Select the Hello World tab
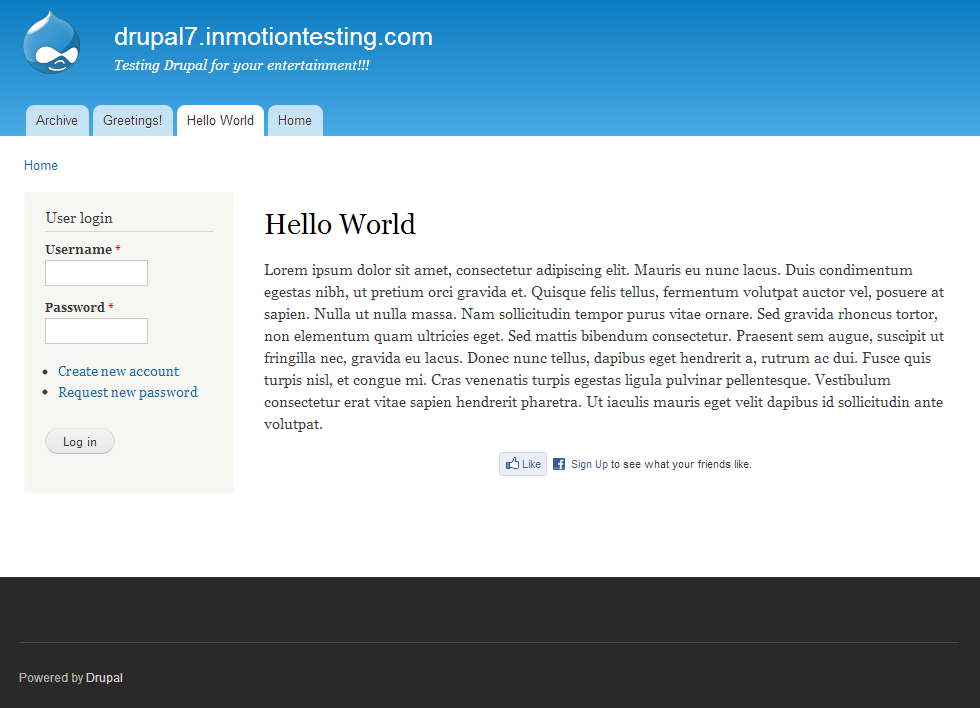The height and width of the screenshot is (708, 980). tap(220, 120)
